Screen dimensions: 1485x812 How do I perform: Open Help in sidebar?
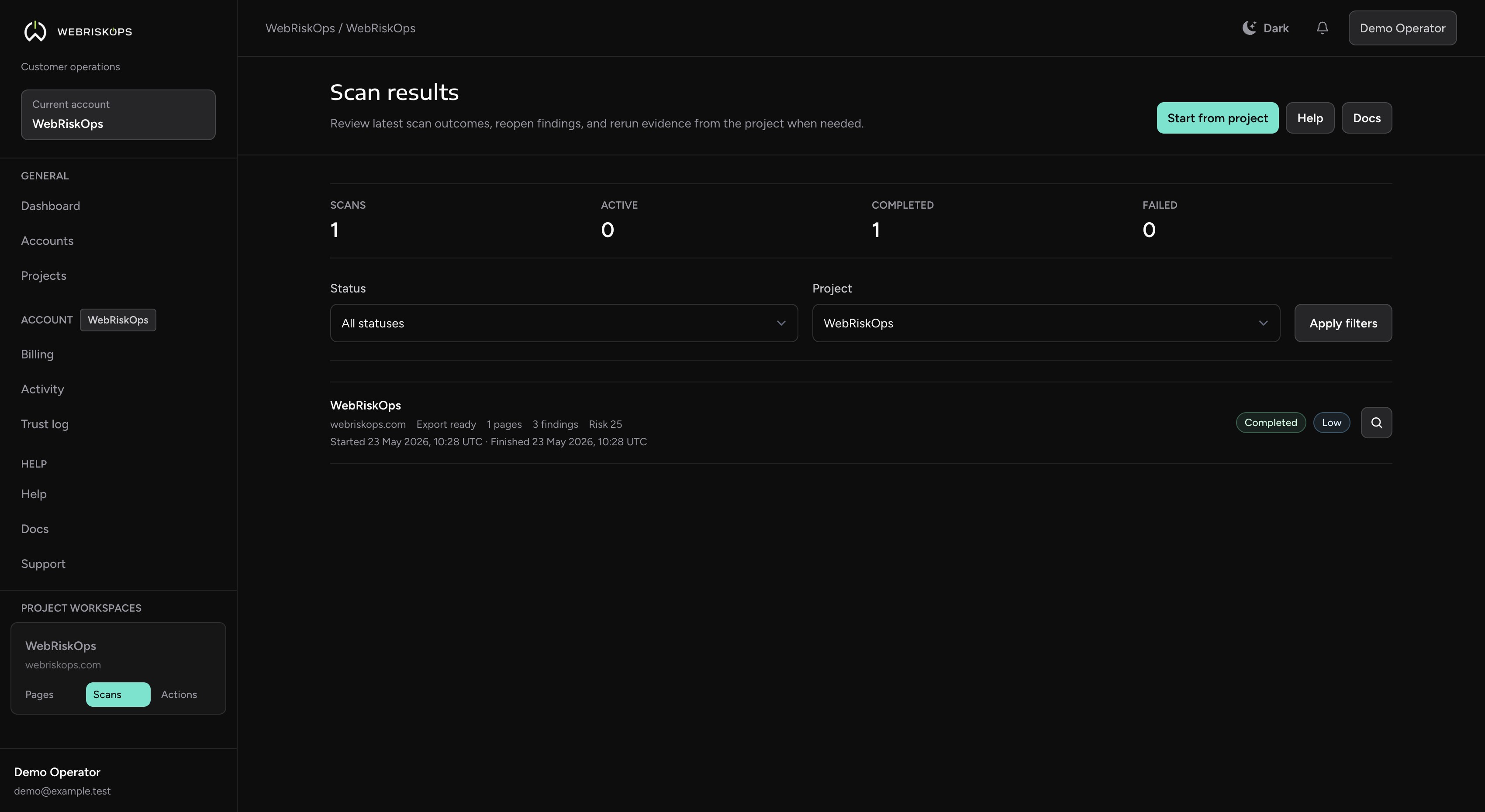34,494
